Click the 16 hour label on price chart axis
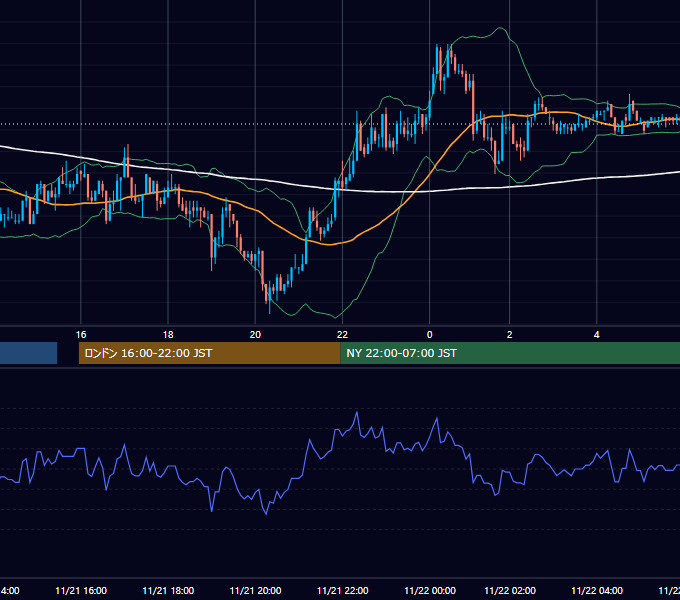The height and width of the screenshot is (600, 680). 81,335
